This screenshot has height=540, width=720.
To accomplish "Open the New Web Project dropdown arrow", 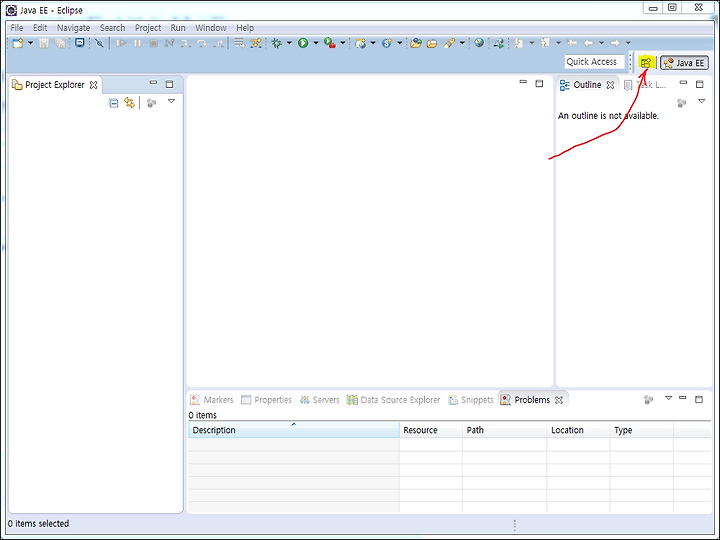I will 373,43.
